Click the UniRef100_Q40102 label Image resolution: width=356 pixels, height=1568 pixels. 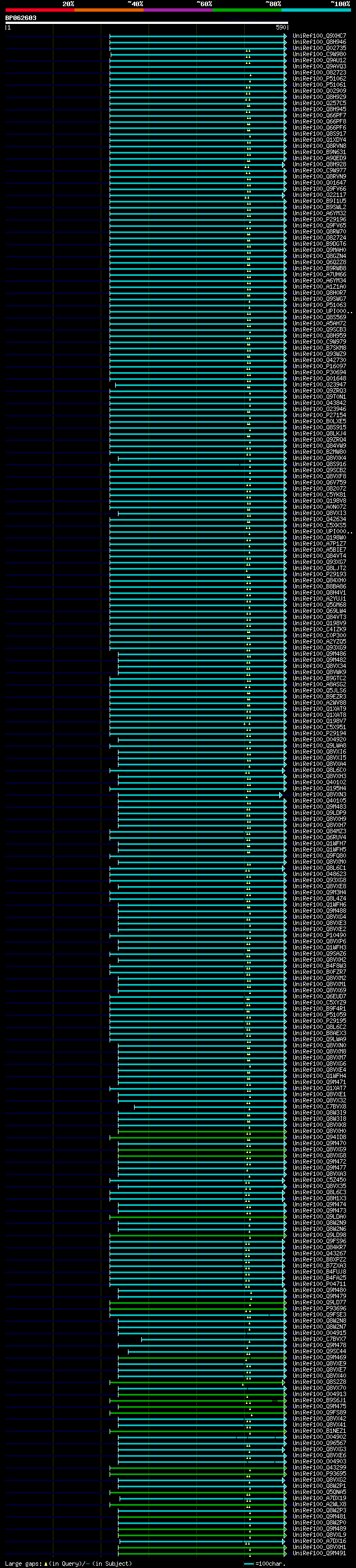[x=319, y=783]
